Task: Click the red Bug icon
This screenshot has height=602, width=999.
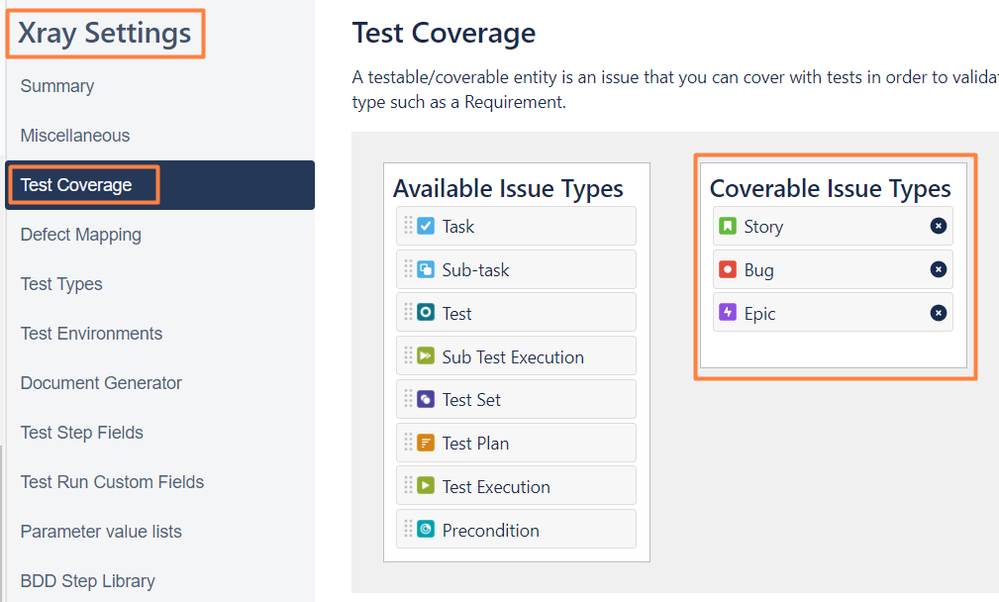Action: click(x=728, y=269)
